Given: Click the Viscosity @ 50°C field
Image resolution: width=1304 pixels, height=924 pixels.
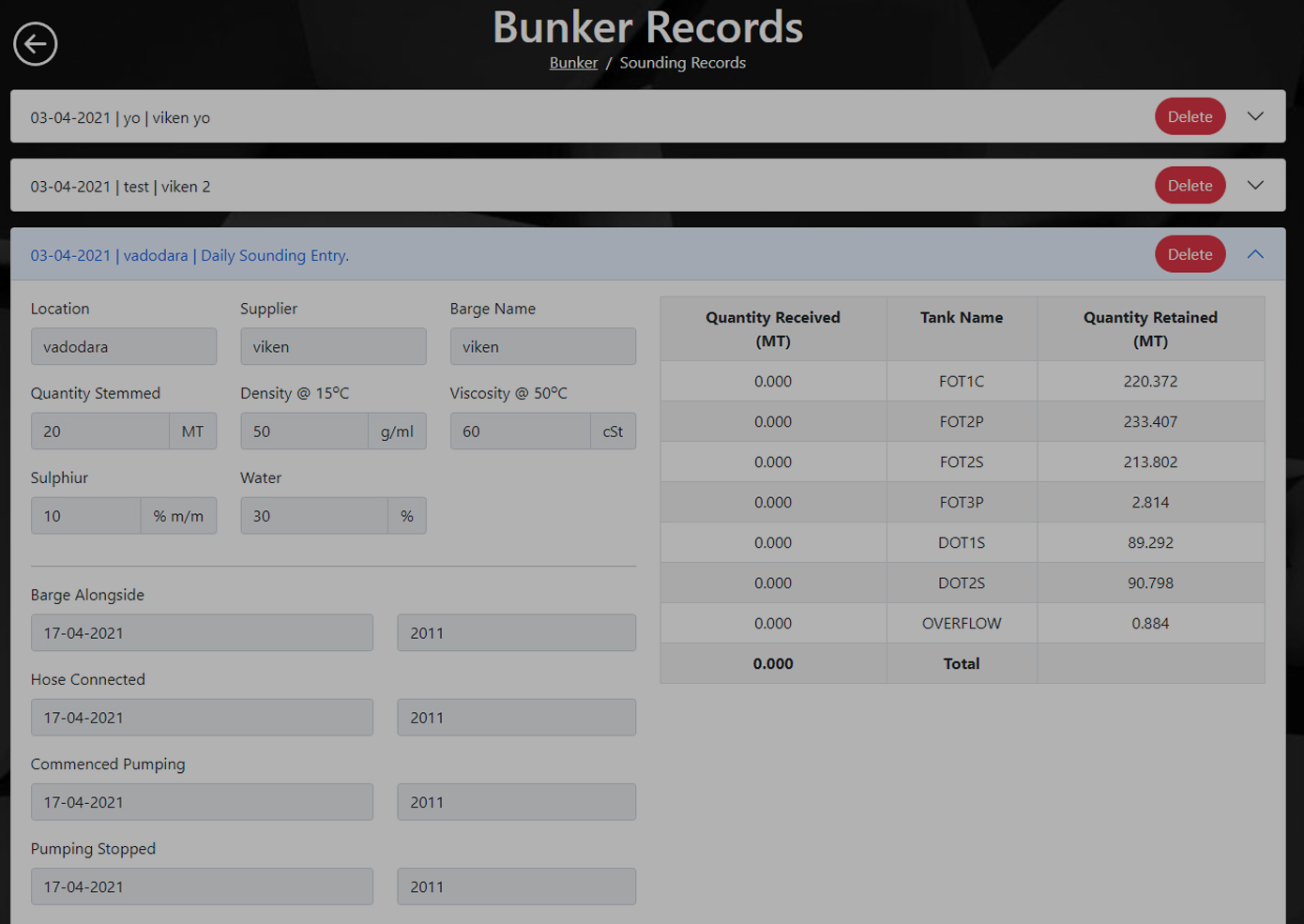Looking at the screenshot, I should point(520,432).
